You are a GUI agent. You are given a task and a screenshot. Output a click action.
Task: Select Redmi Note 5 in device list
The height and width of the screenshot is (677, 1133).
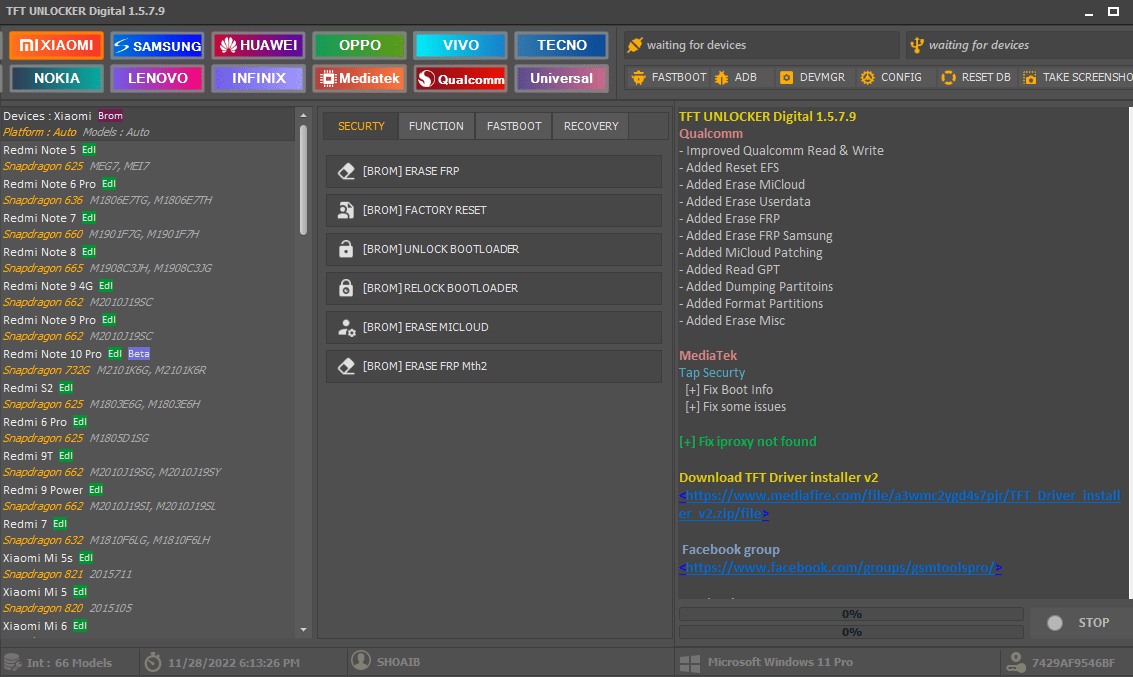[x=39, y=150]
